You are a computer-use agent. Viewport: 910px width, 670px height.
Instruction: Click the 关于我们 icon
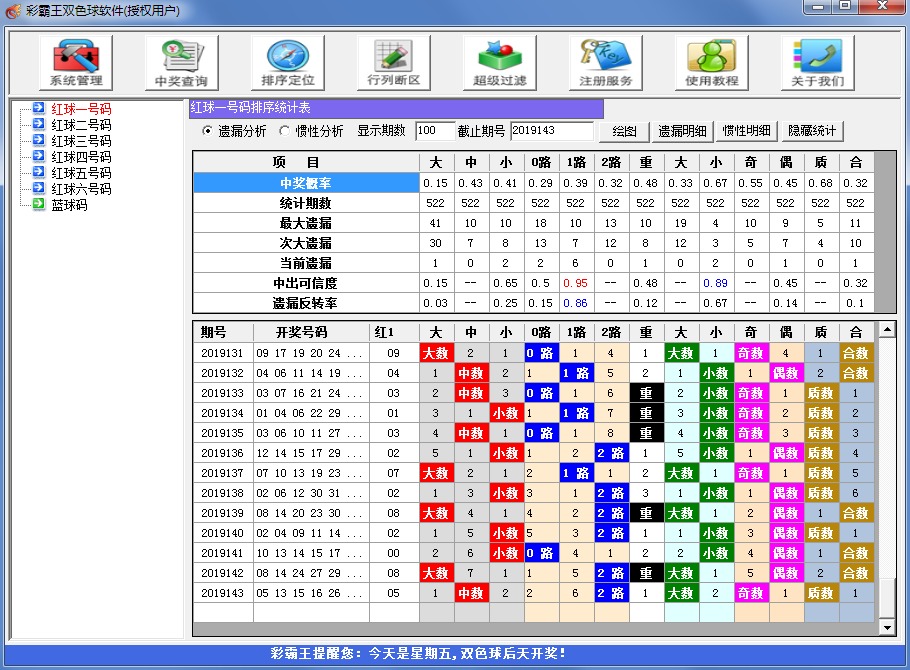817,62
